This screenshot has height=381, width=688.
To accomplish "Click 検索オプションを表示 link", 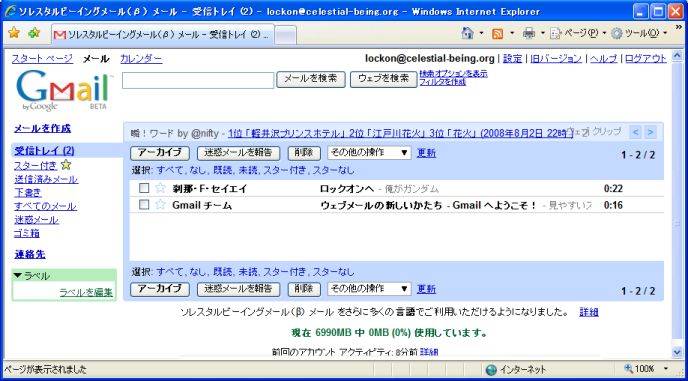I will click(453, 74).
